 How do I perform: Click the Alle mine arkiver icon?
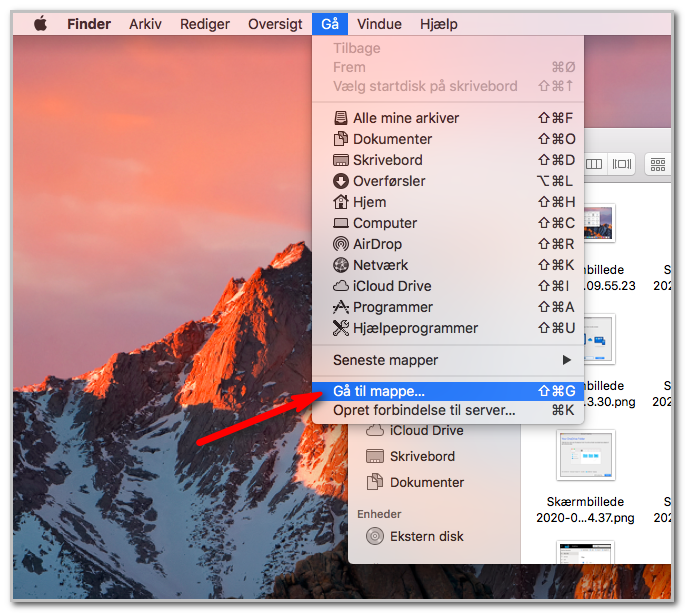point(341,118)
